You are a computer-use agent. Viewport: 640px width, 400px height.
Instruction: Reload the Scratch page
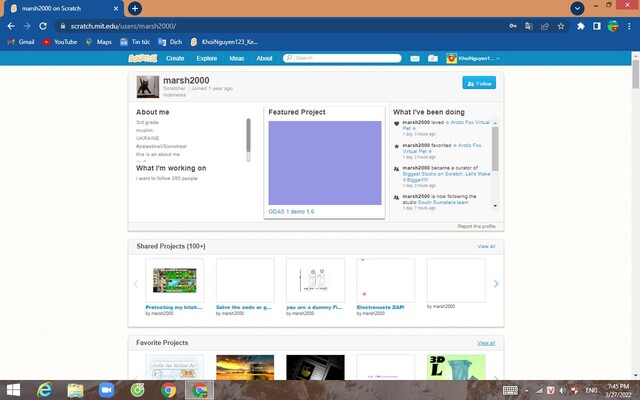tap(43, 26)
